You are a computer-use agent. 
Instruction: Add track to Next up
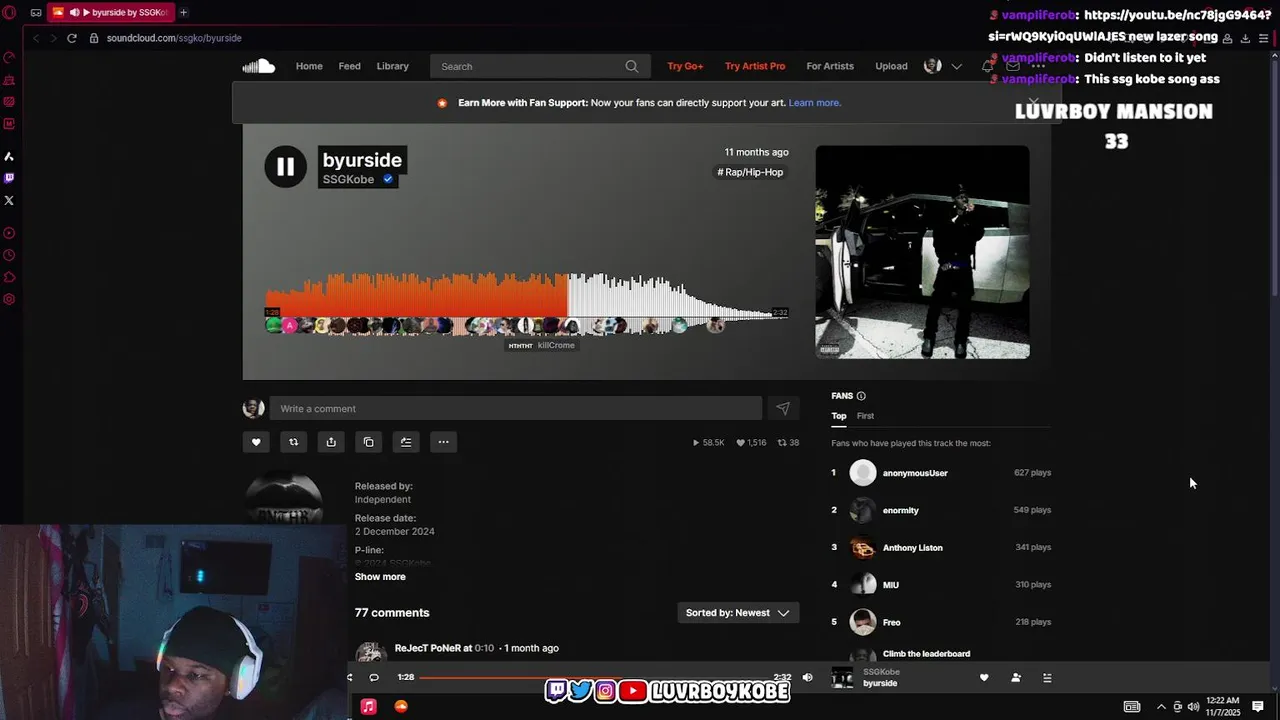pos(406,442)
